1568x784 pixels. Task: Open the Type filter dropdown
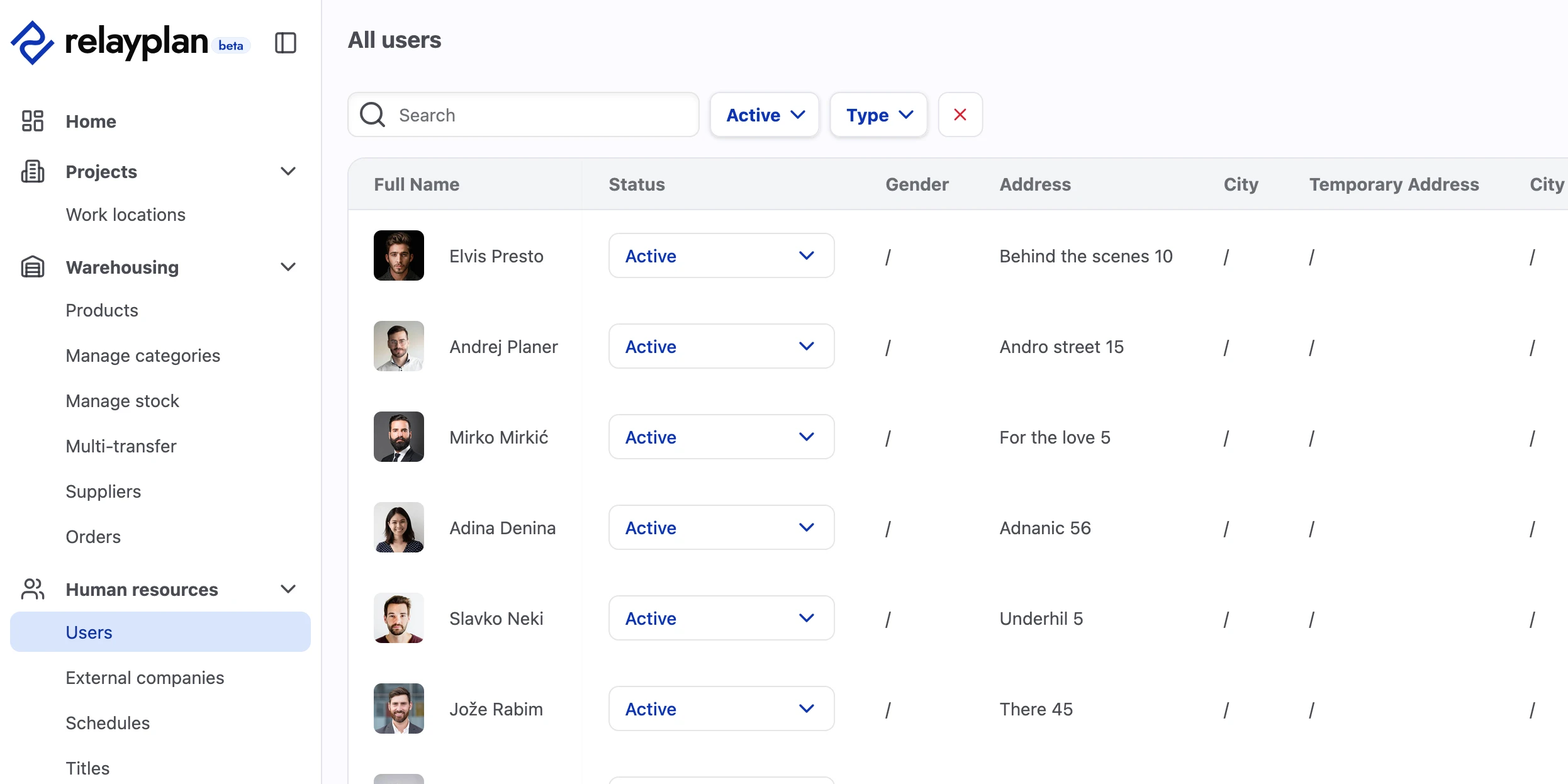[x=879, y=115]
